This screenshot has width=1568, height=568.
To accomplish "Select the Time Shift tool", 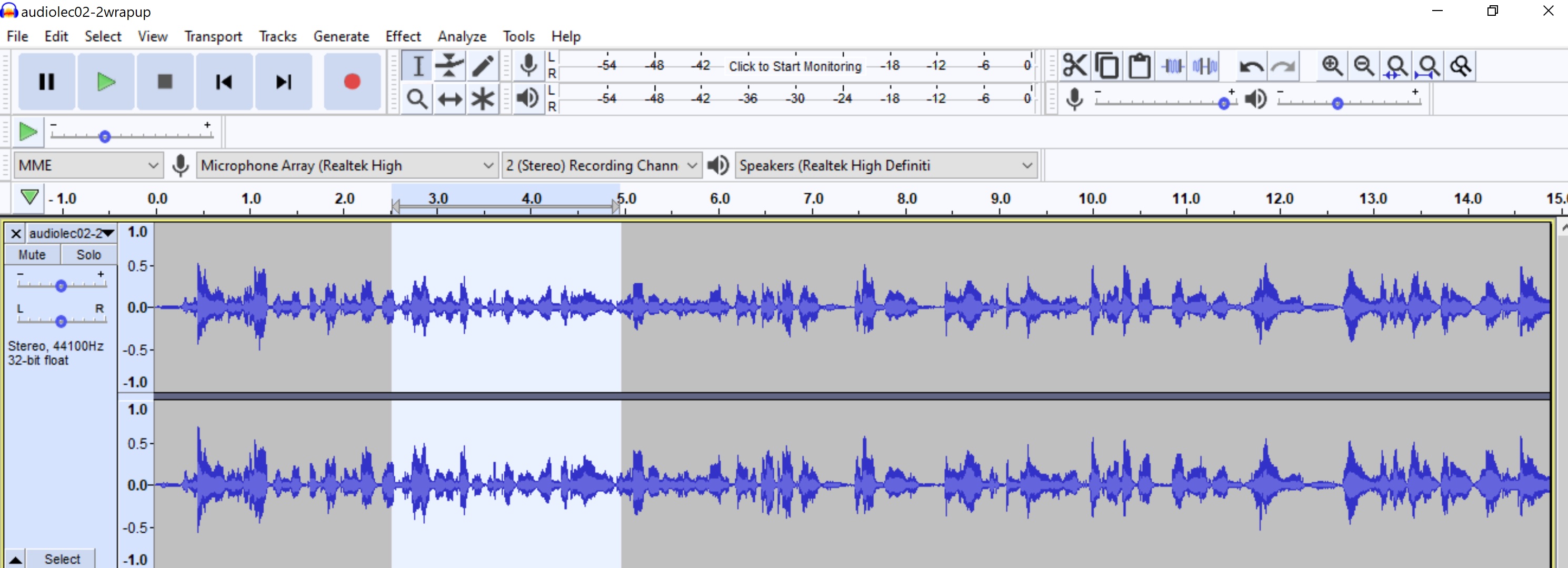I will click(450, 98).
